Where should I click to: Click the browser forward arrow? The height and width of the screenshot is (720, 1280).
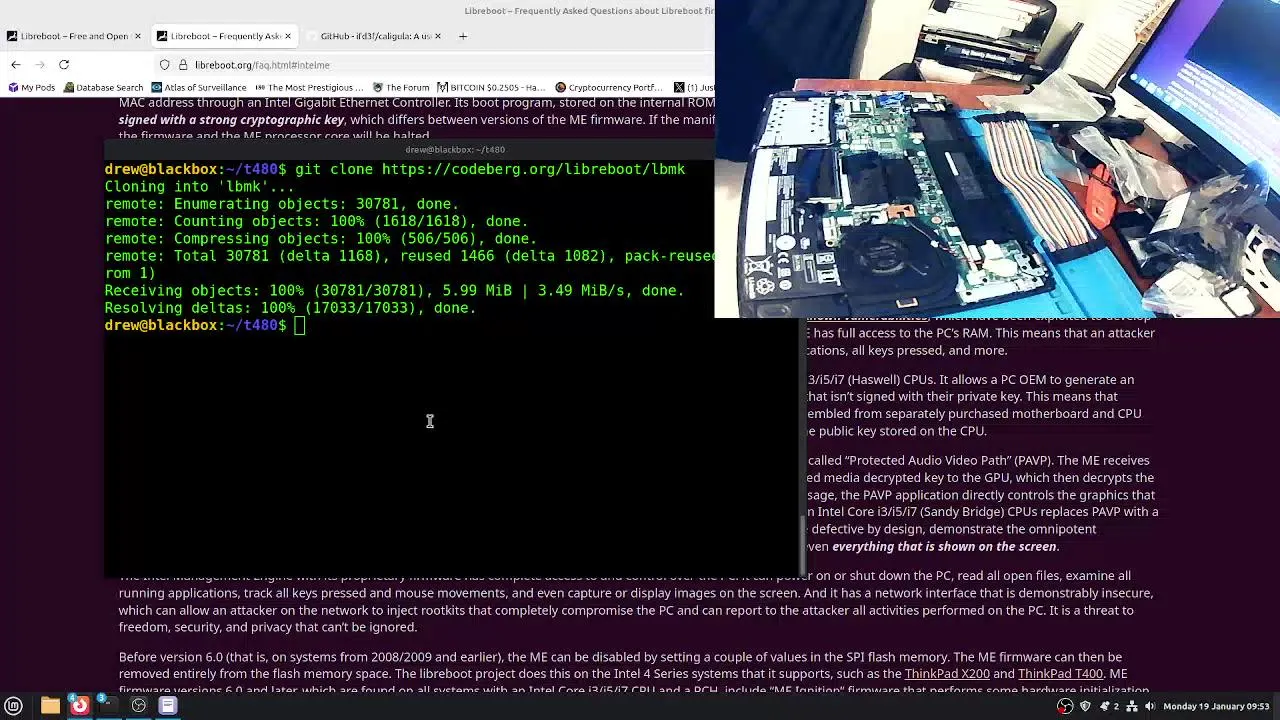(x=40, y=65)
